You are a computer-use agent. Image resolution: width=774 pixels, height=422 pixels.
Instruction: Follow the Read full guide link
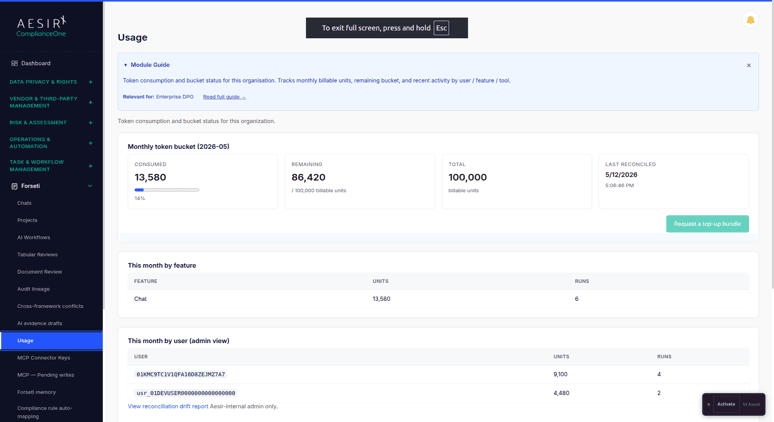pos(224,97)
